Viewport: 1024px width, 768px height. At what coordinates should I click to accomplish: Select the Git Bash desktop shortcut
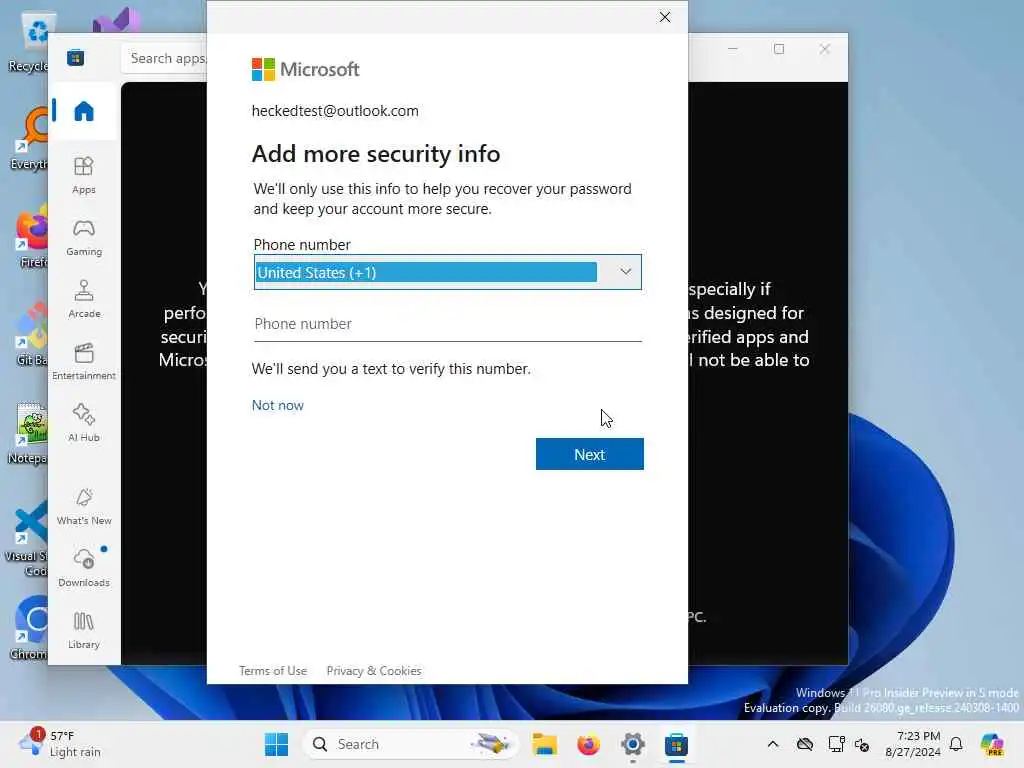click(31, 334)
